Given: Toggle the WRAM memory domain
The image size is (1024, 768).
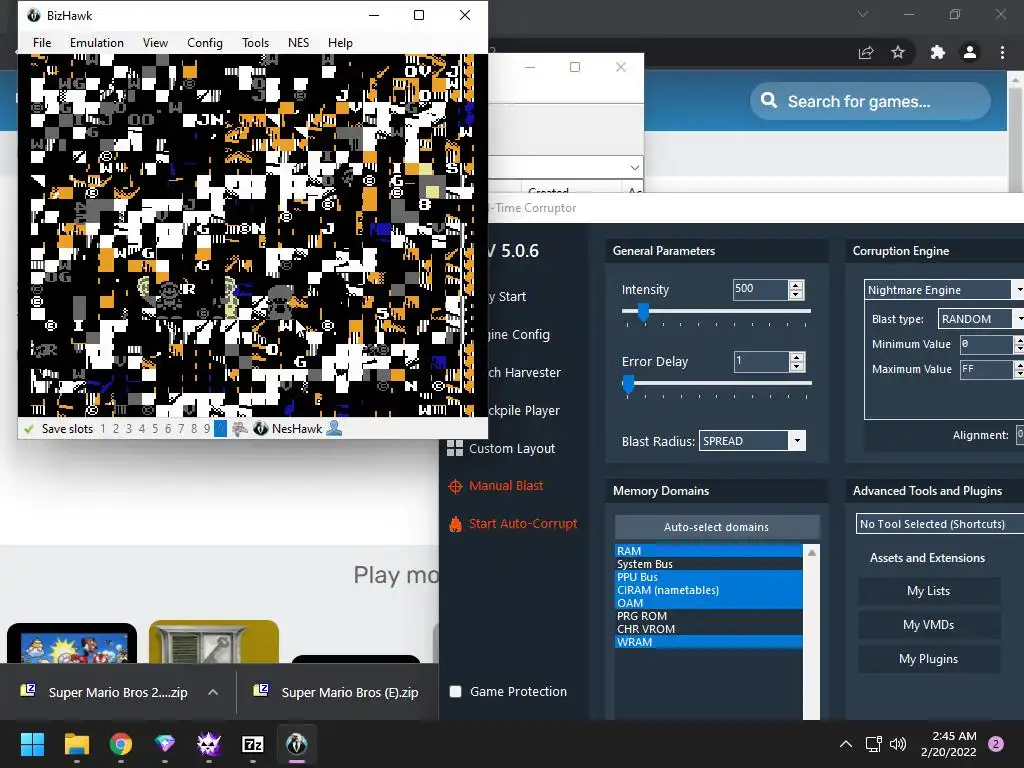Looking at the screenshot, I should (x=709, y=643).
